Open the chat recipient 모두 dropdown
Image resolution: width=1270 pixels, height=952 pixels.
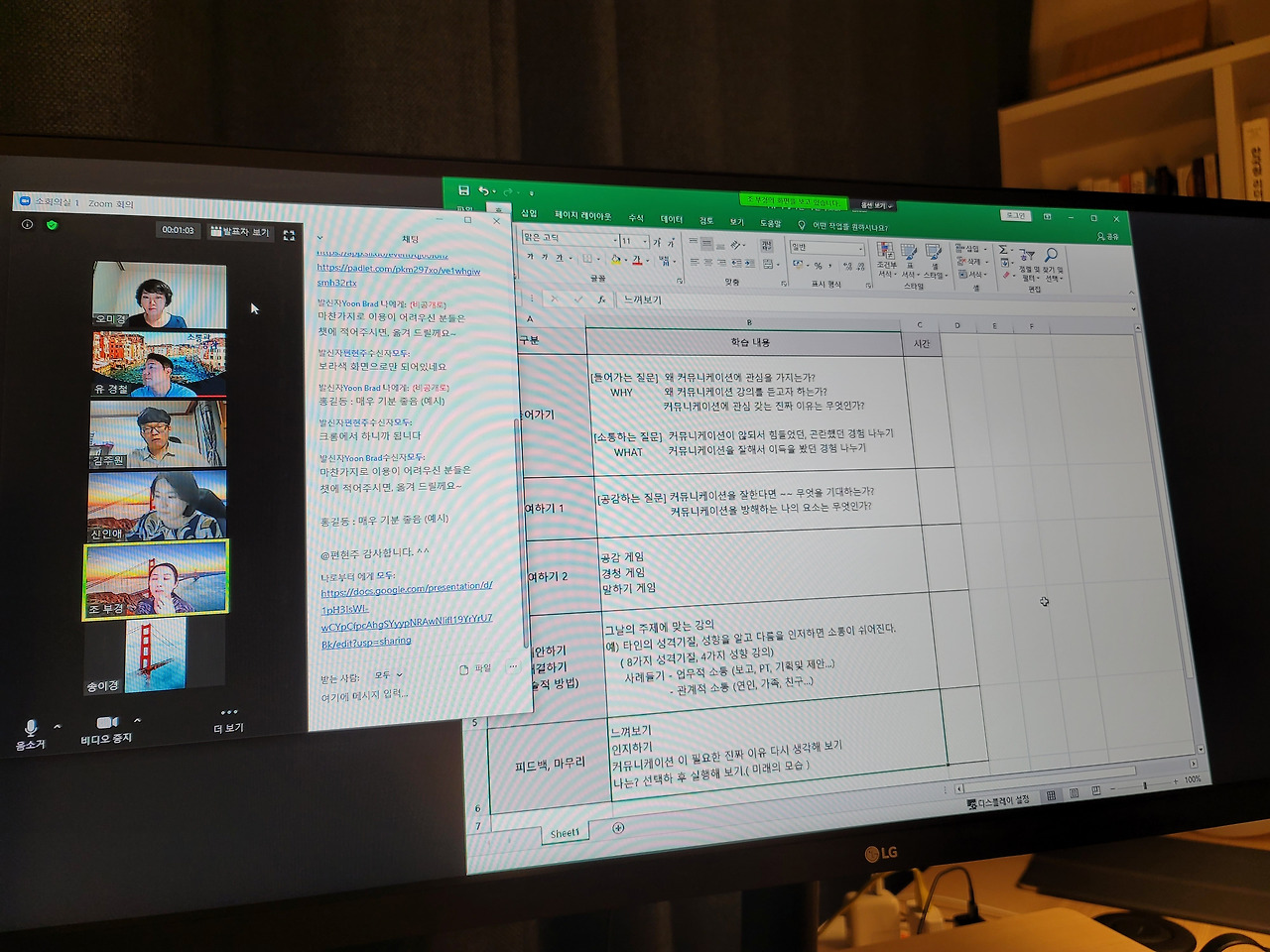pyautogui.click(x=387, y=676)
